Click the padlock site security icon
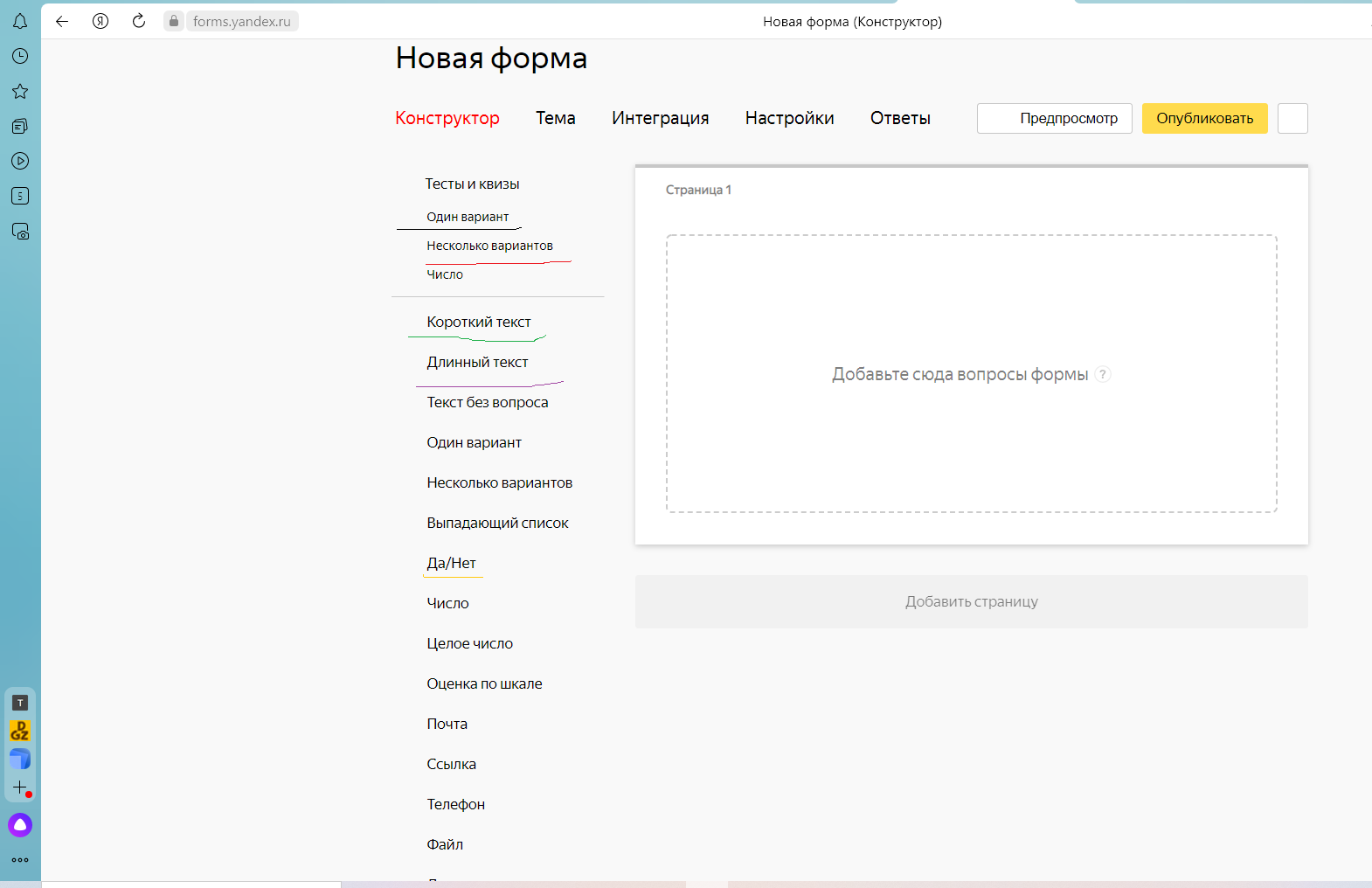 pyautogui.click(x=174, y=21)
